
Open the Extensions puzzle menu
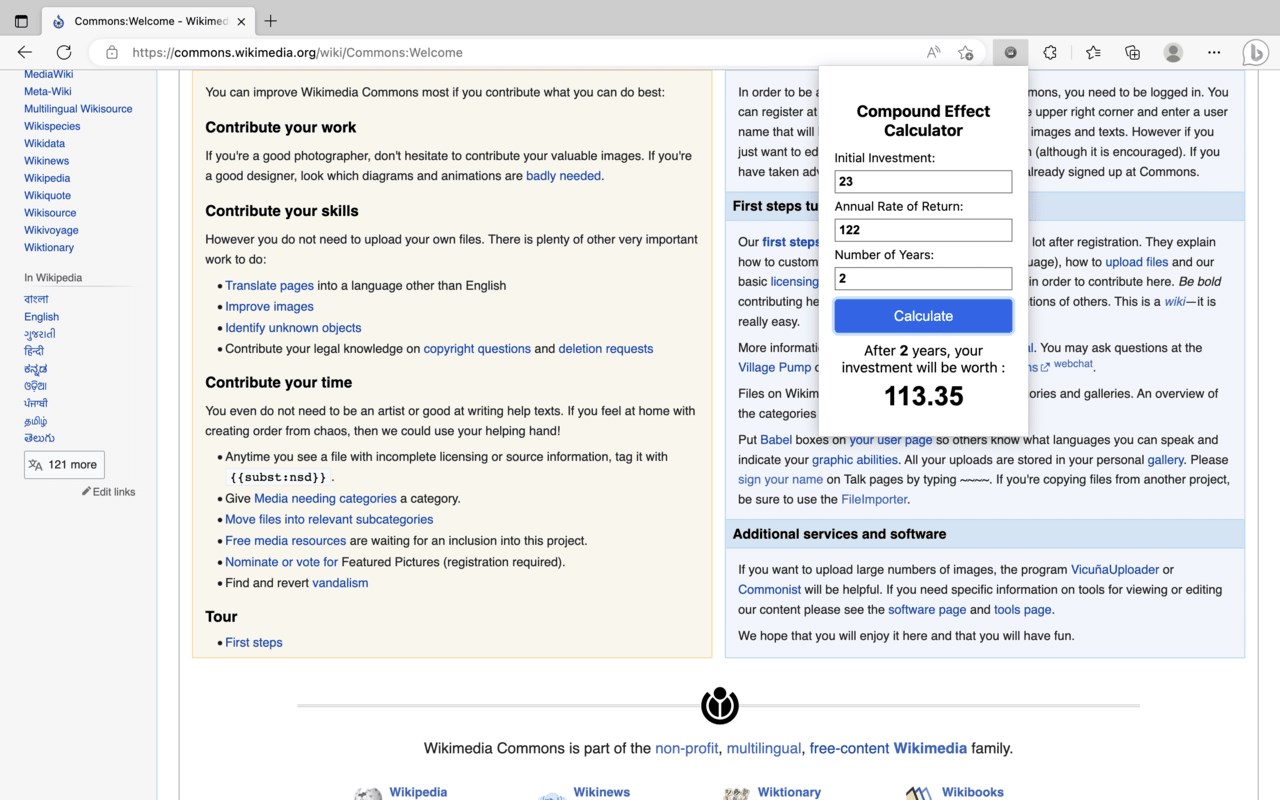[1050, 52]
